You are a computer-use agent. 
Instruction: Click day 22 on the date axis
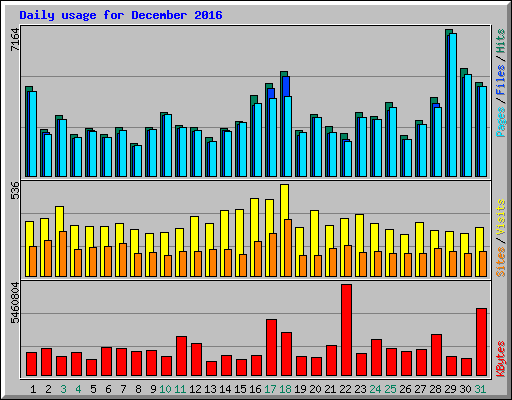coord(345,389)
